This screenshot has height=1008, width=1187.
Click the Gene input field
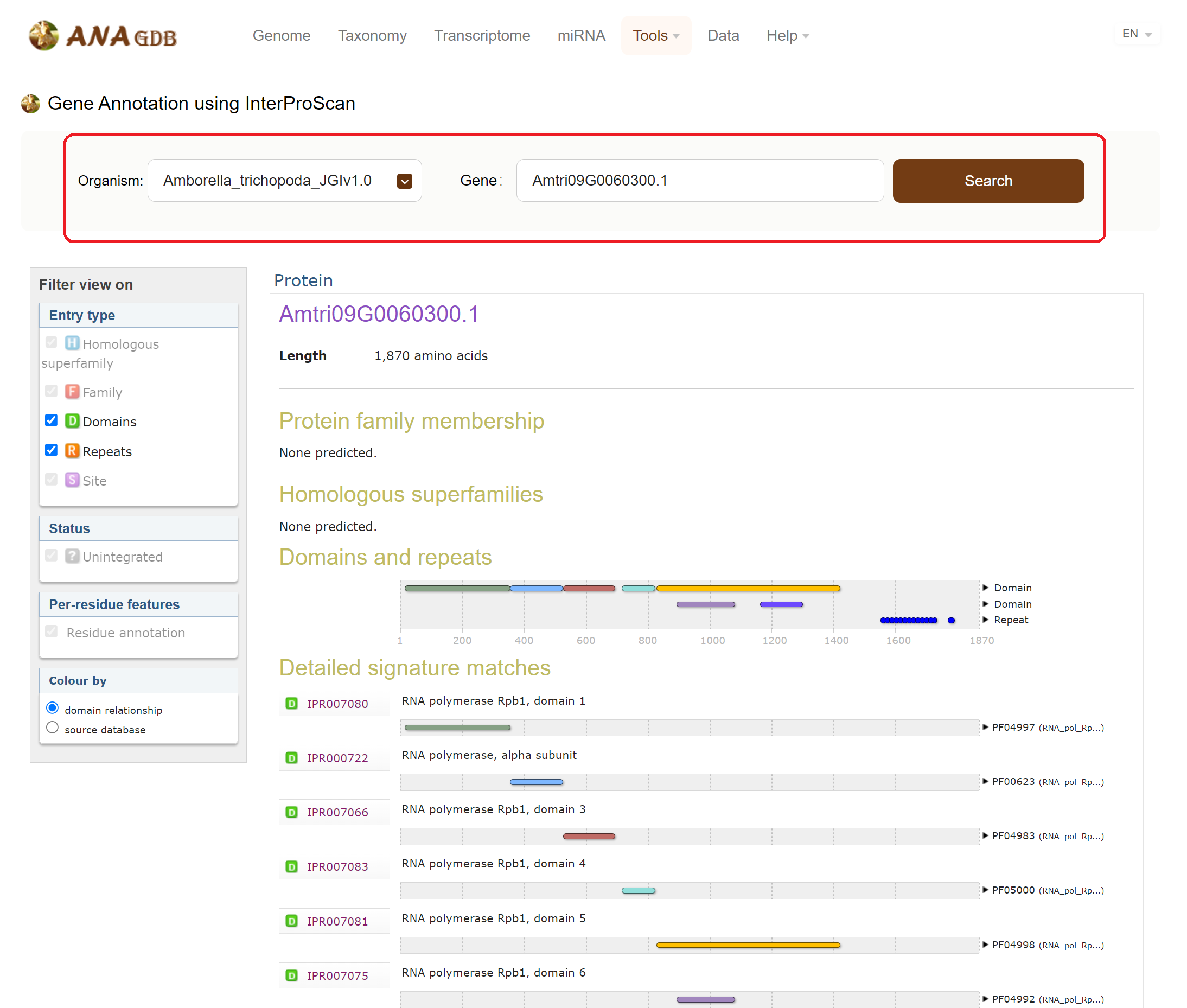[699, 181]
